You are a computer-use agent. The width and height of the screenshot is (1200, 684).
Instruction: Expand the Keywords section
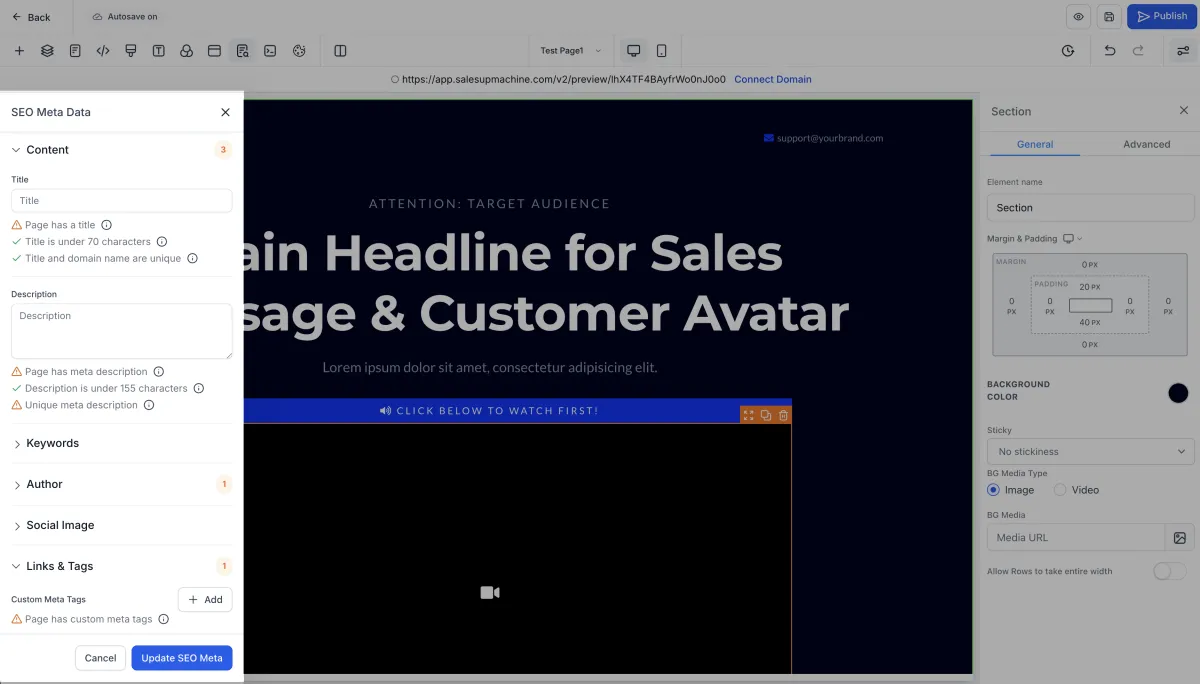(17, 444)
